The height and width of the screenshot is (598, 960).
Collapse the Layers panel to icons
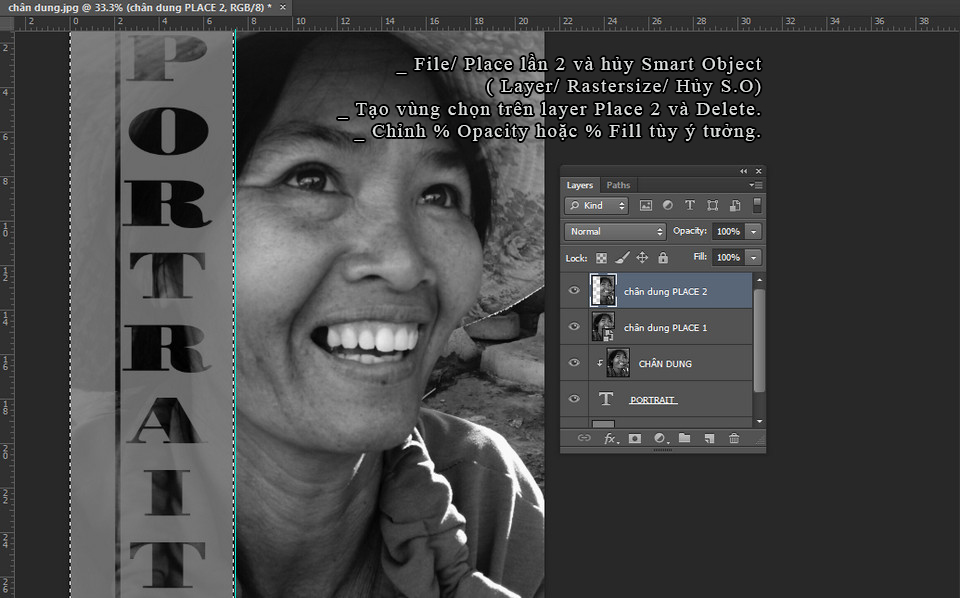[743, 171]
